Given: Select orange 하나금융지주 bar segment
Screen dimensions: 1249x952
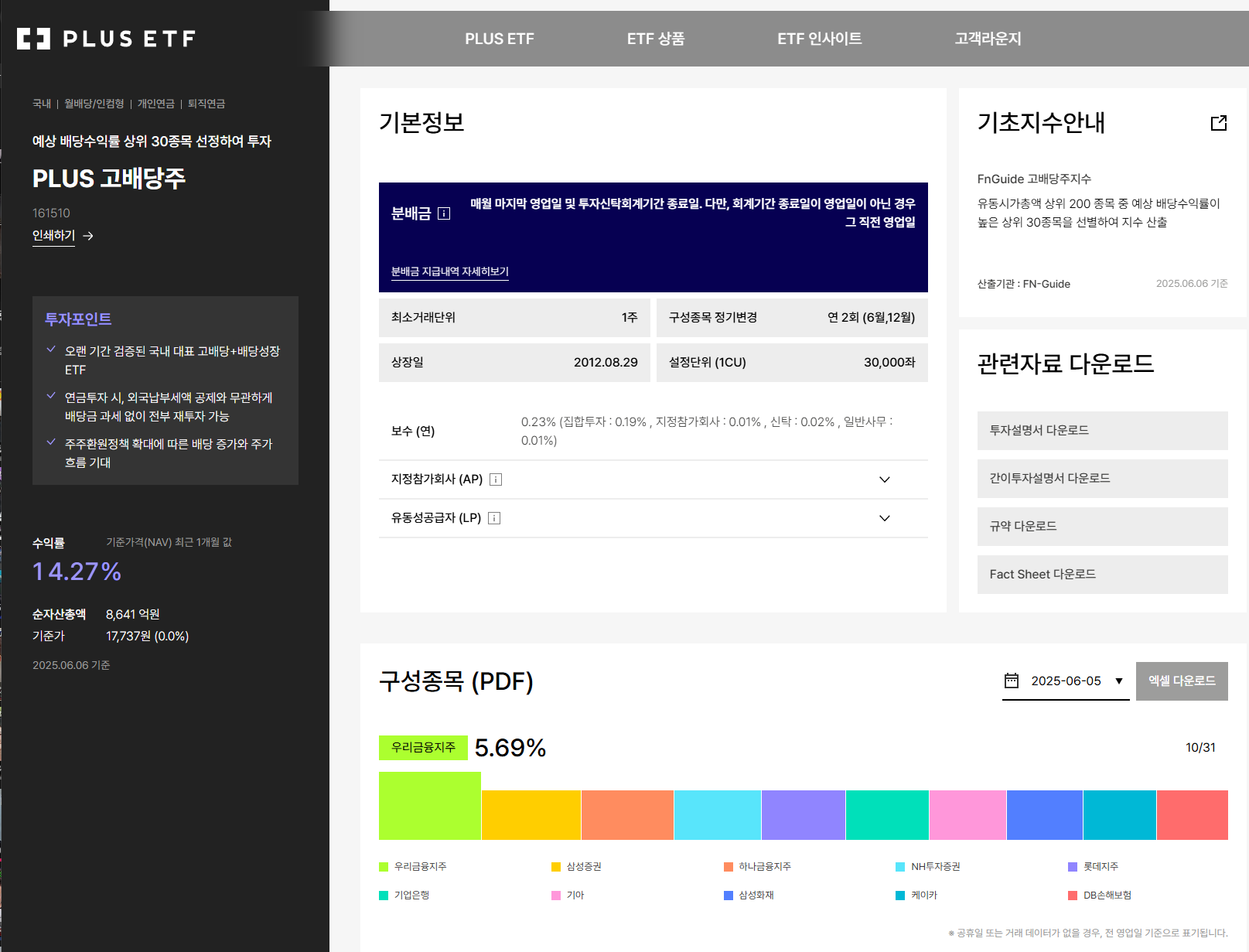Looking at the screenshot, I should point(627,815).
